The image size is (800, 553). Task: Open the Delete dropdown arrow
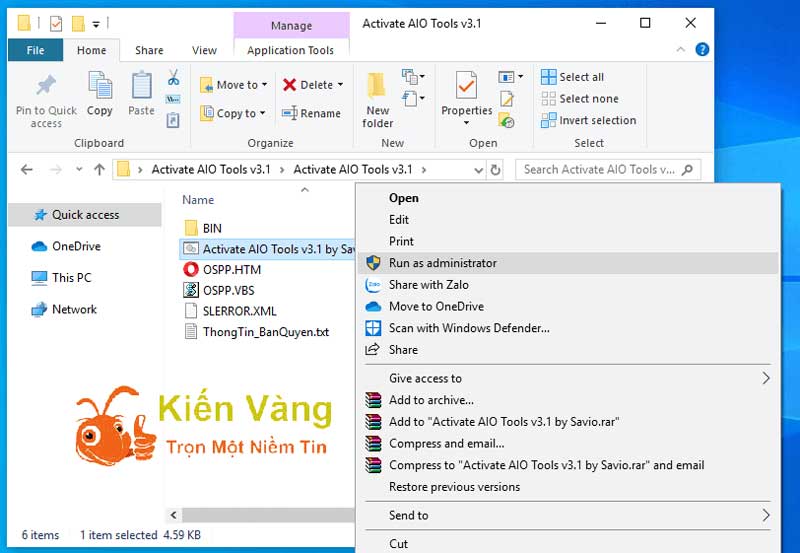coord(340,85)
